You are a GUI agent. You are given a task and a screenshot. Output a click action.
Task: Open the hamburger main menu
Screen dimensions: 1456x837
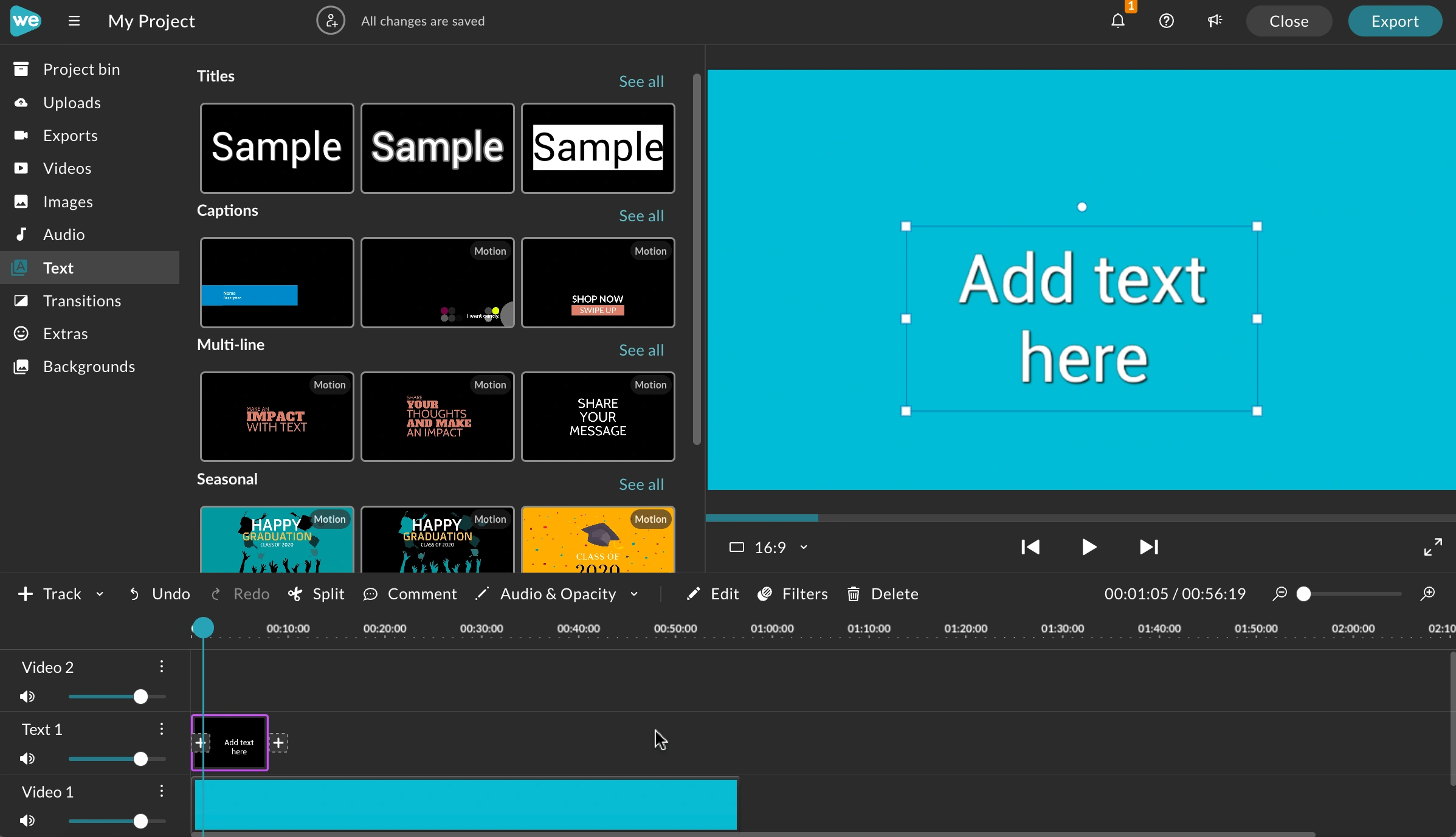click(74, 21)
